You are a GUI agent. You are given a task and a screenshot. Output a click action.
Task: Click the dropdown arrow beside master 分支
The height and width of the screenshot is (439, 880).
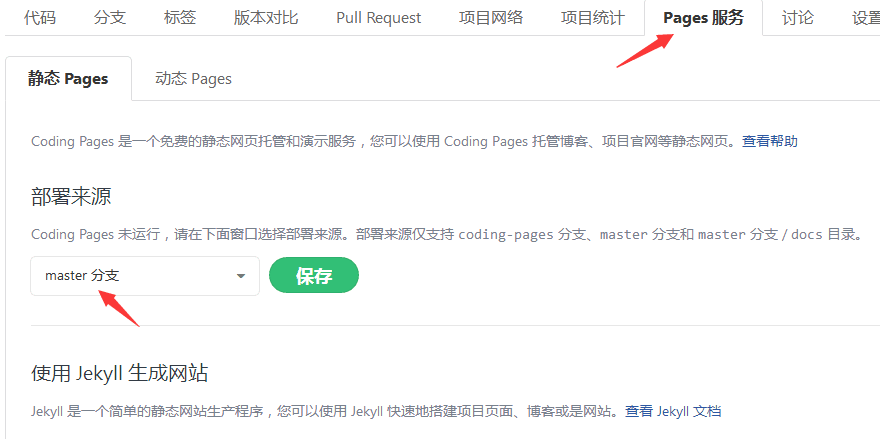[241, 276]
